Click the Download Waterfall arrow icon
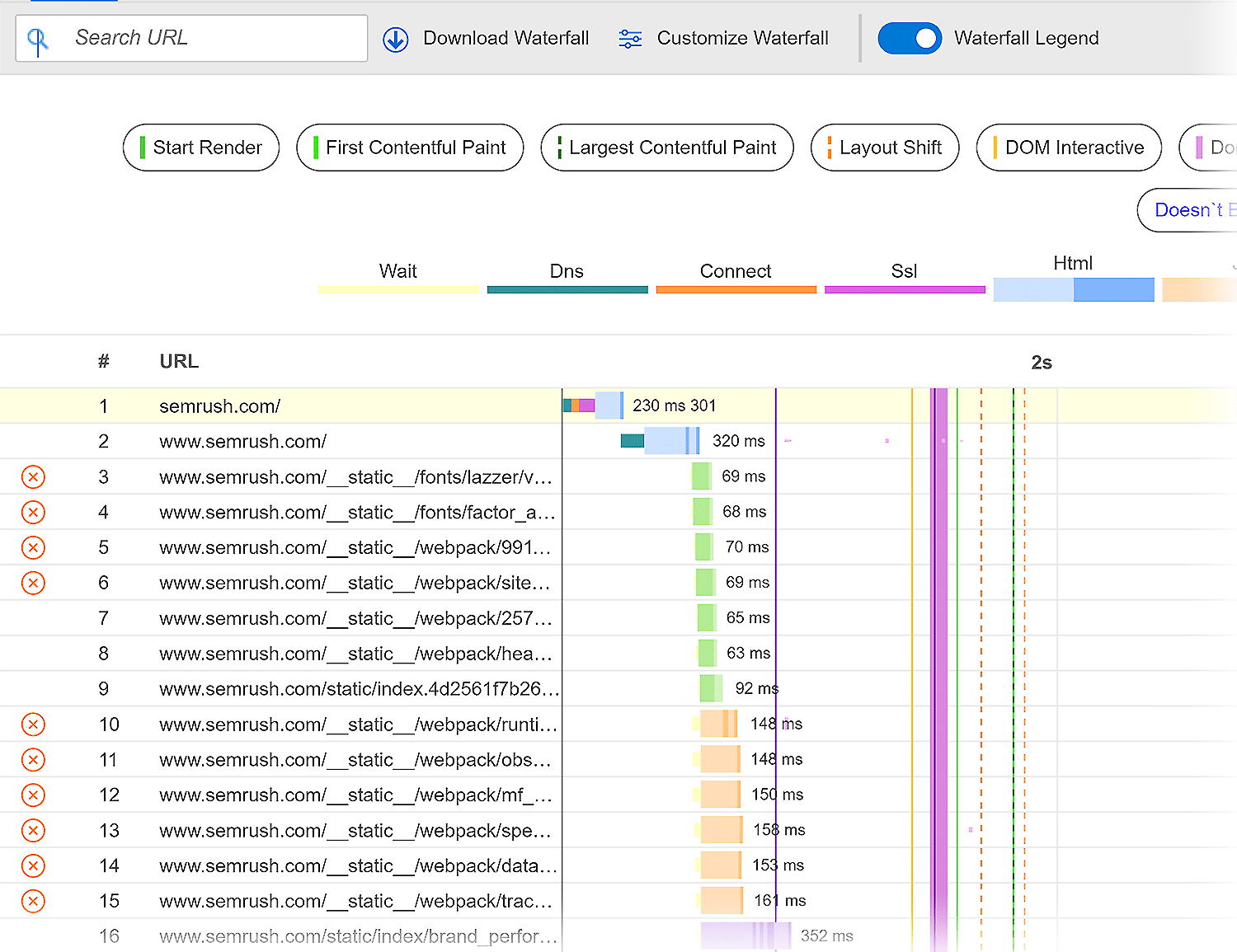 [x=396, y=40]
